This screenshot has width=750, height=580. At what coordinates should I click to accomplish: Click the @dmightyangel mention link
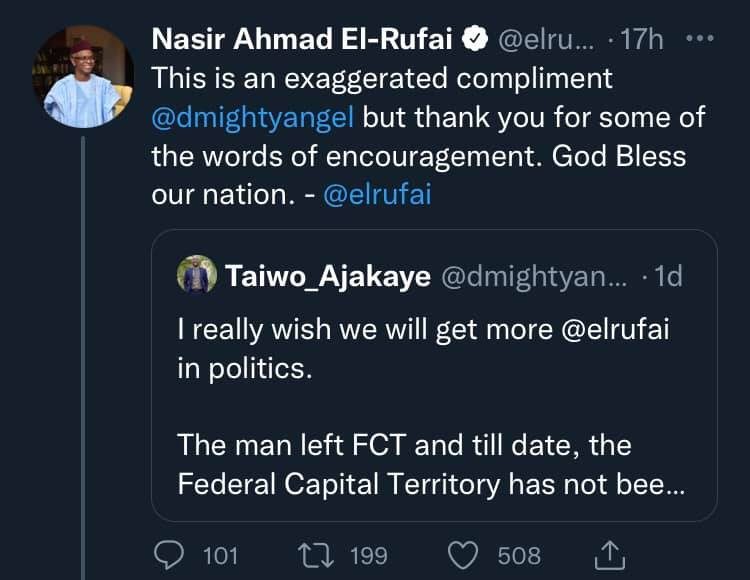pyautogui.click(x=252, y=116)
